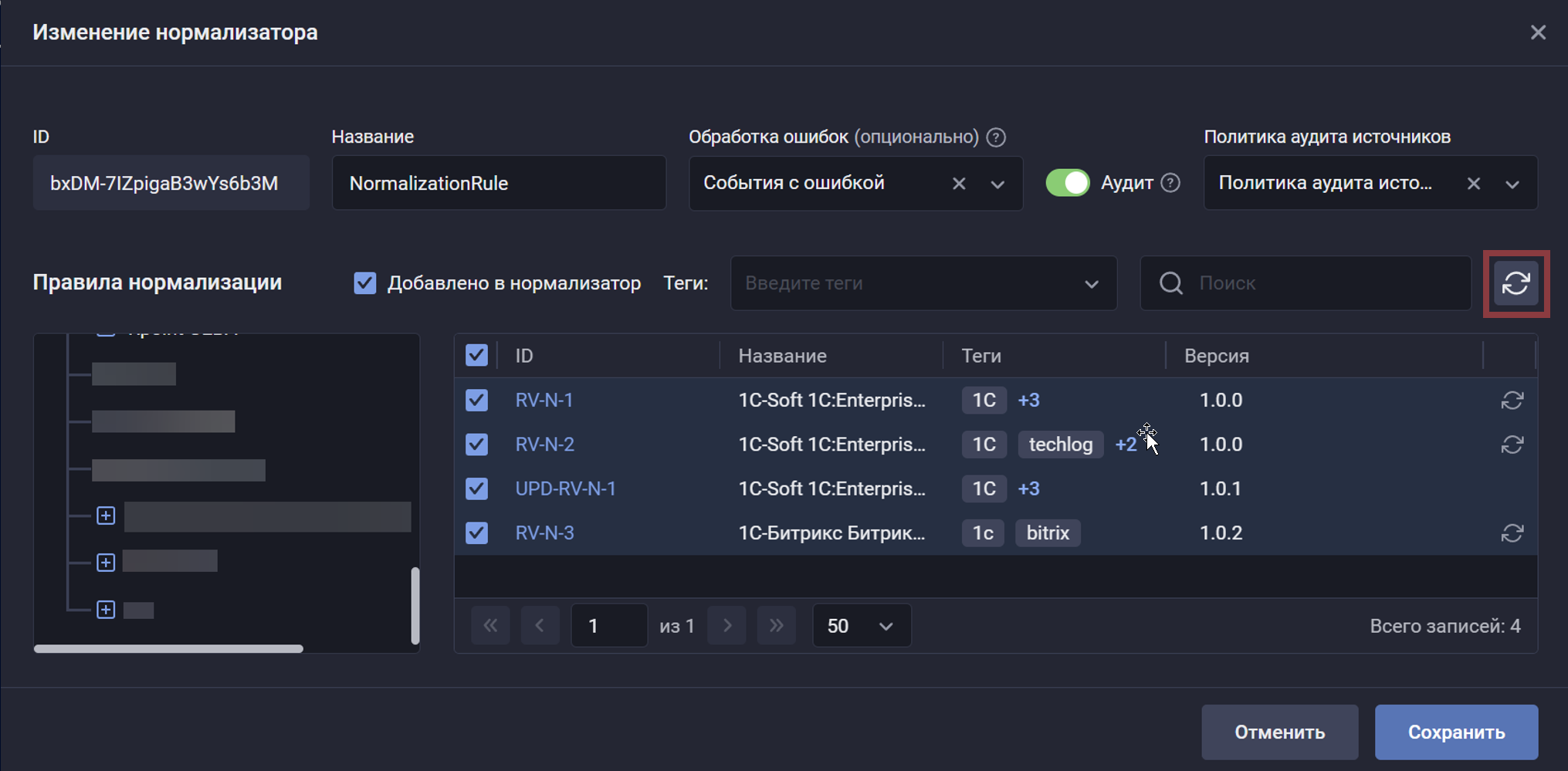Click the Сохранить button

[1455, 732]
